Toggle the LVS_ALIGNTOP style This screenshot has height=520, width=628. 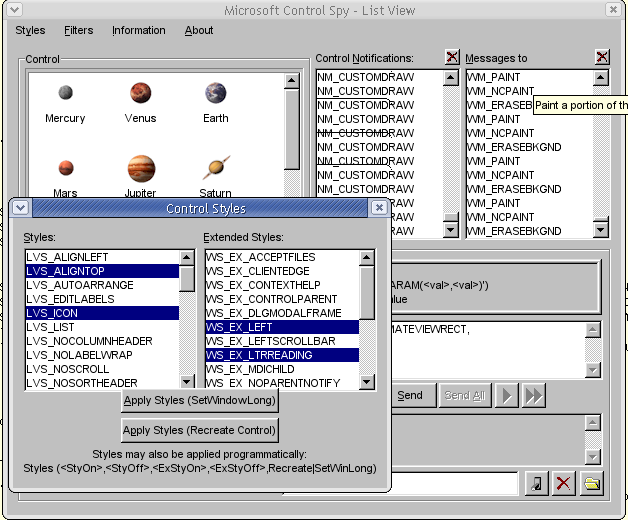pyautogui.click(x=101, y=271)
